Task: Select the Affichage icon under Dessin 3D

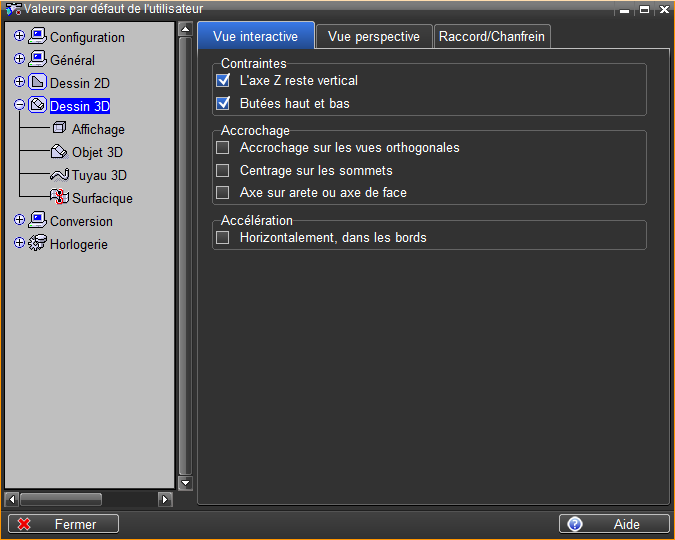Action: (x=59, y=129)
